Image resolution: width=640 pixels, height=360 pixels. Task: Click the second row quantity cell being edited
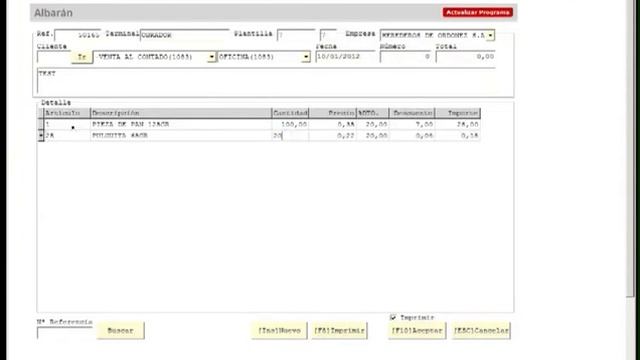point(290,135)
